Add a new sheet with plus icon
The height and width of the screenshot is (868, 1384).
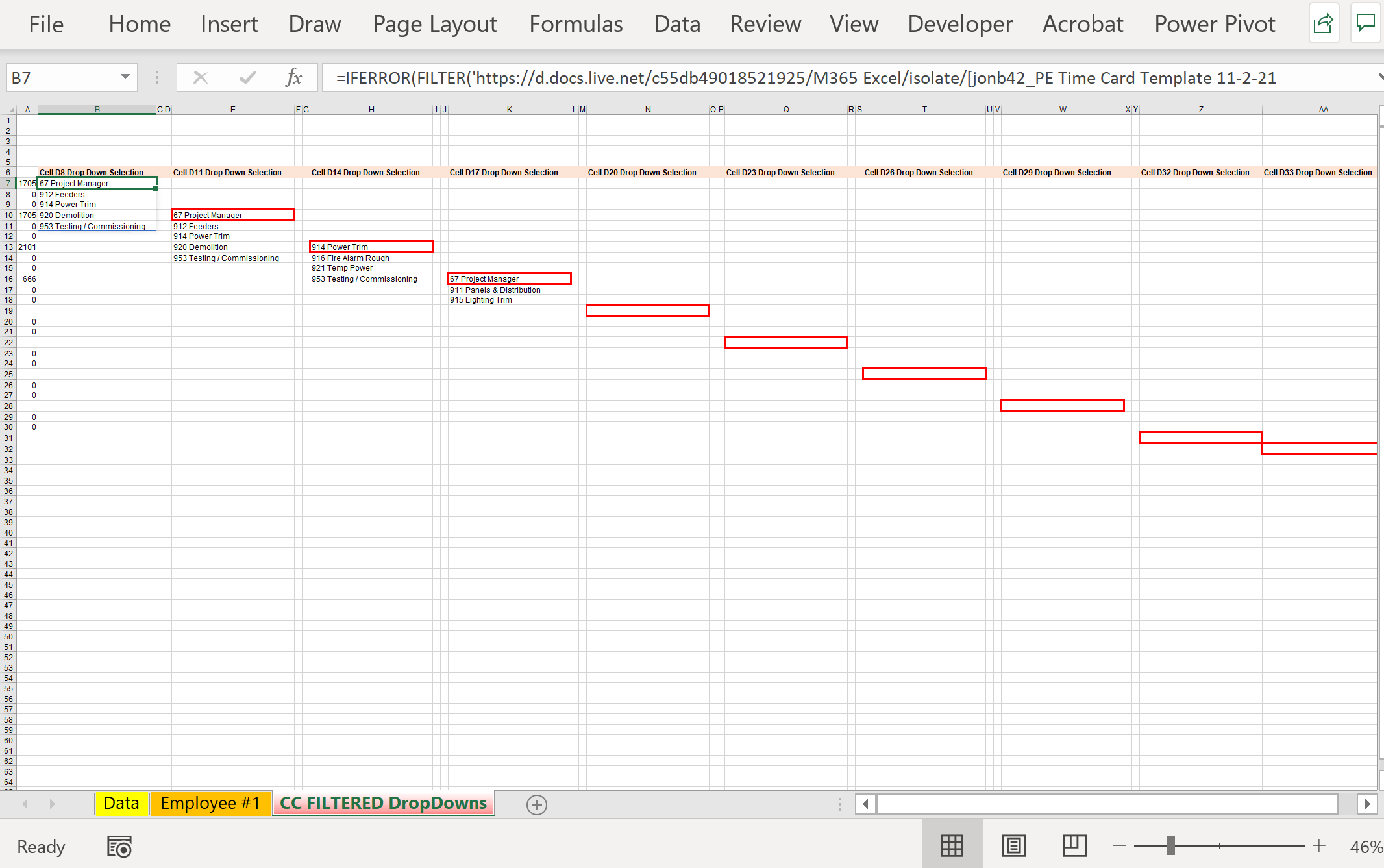536,805
